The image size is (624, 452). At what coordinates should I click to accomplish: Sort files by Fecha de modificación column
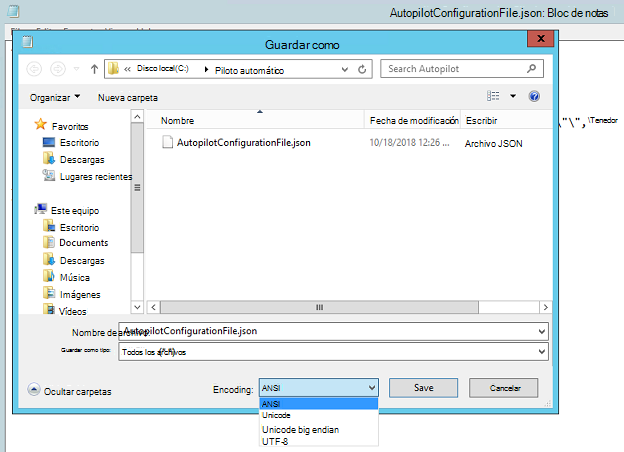[412, 121]
